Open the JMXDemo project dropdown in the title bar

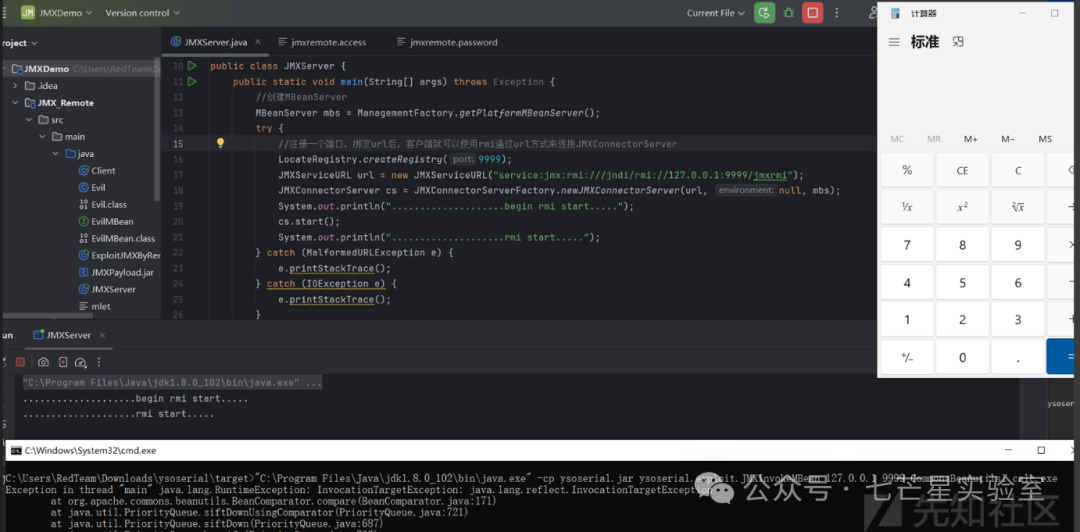(58, 12)
